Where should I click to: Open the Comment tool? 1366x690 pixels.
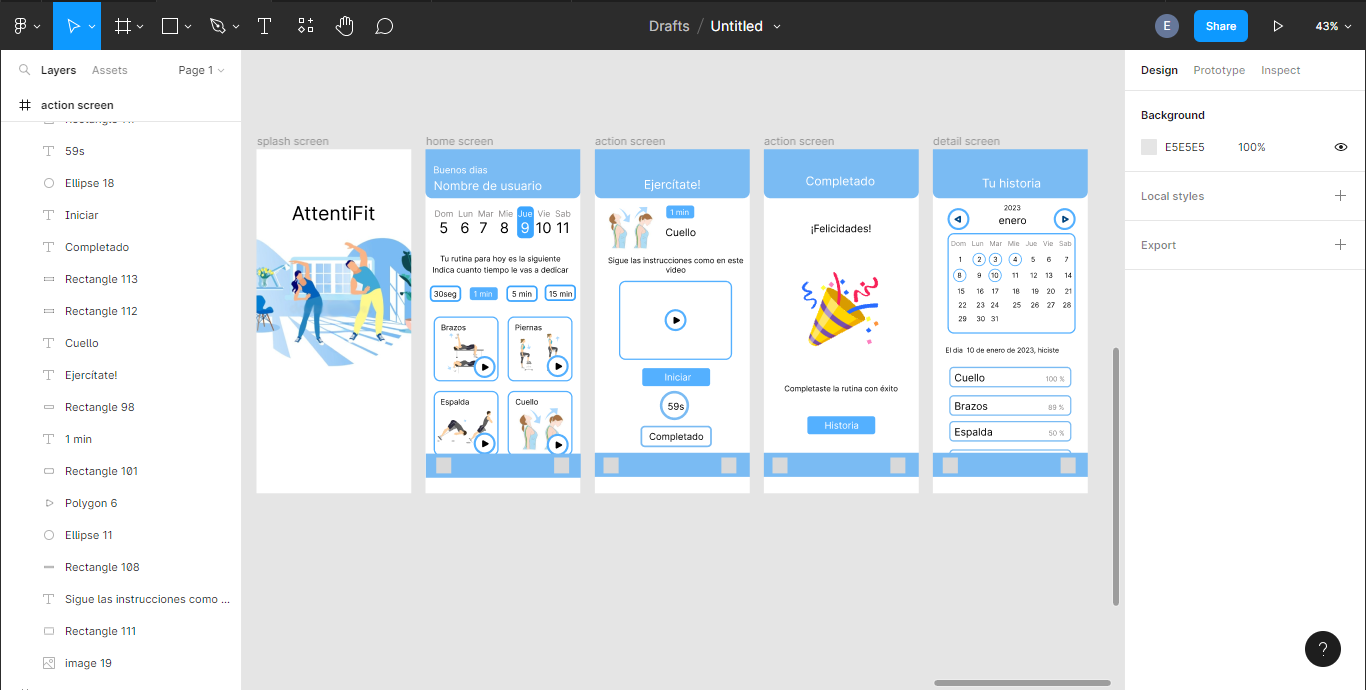[384, 25]
